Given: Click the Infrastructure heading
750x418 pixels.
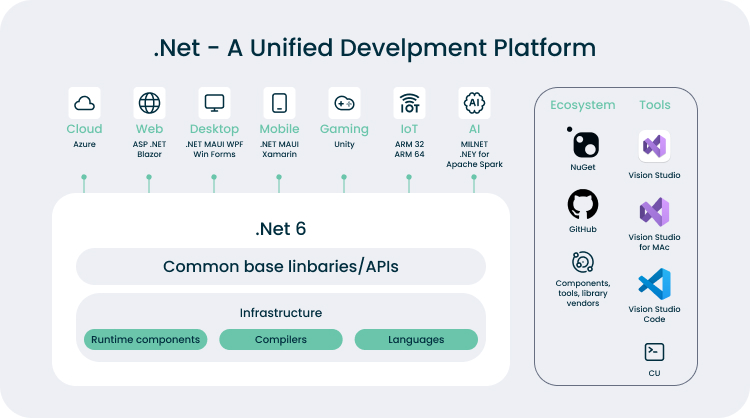Looking at the screenshot, I should click(x=281, y=313).
